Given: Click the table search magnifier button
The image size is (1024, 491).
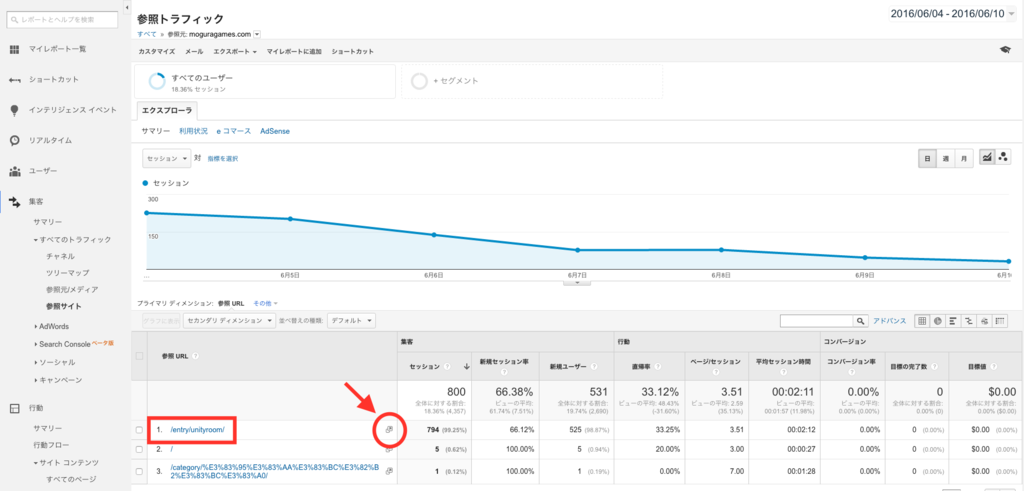Looking at the screenshot, I should [862, 321].
